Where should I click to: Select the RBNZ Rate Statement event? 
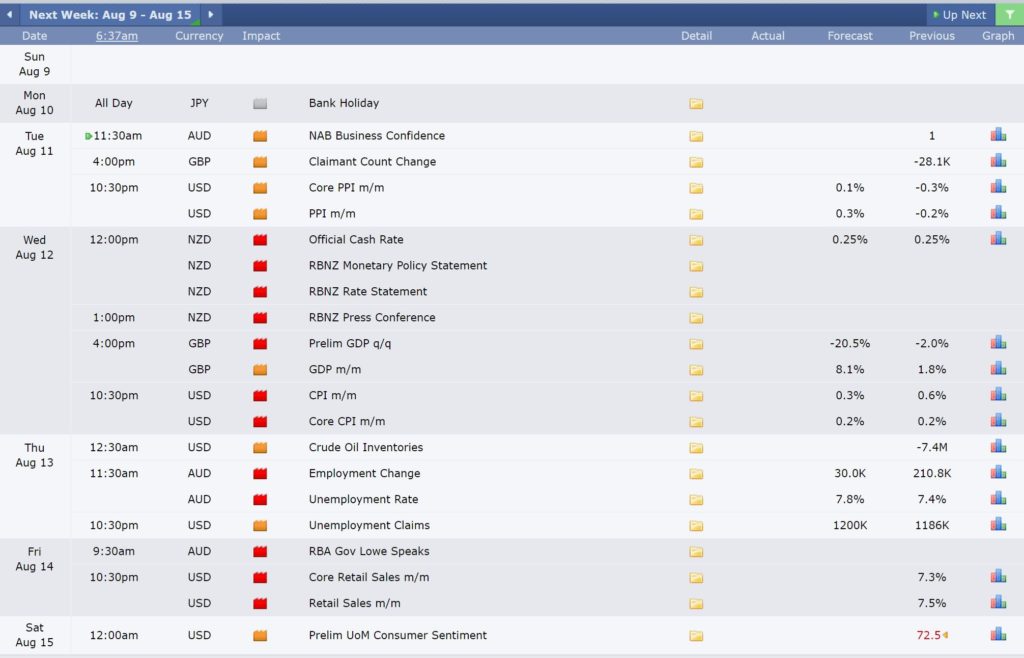point(368,292)
